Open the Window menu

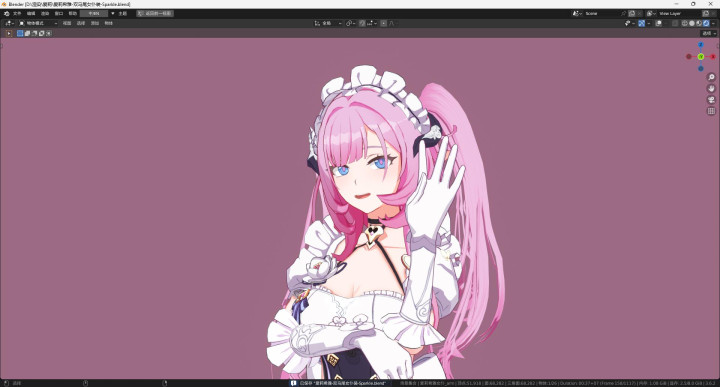[59, 13]
